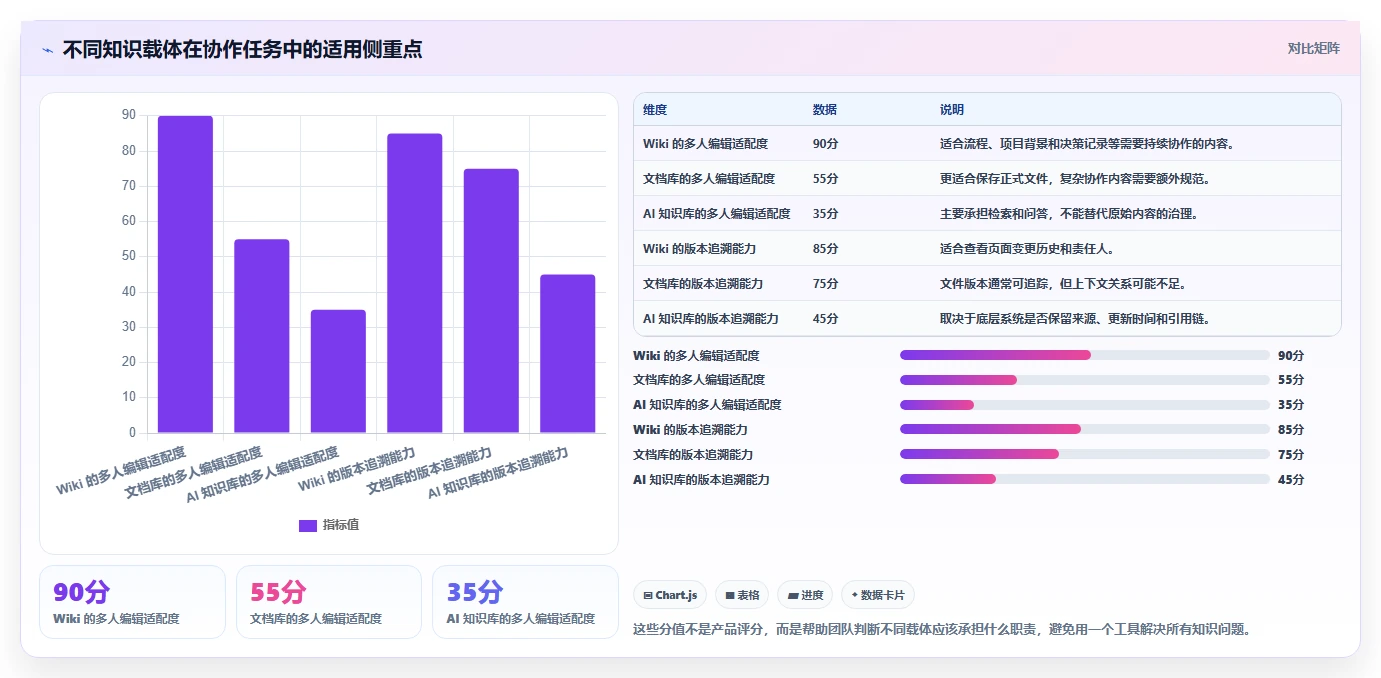The height and width of the screenshot is (678, 1381).
Task: Click the 指标值 legend label text
Action: (341, 525)
